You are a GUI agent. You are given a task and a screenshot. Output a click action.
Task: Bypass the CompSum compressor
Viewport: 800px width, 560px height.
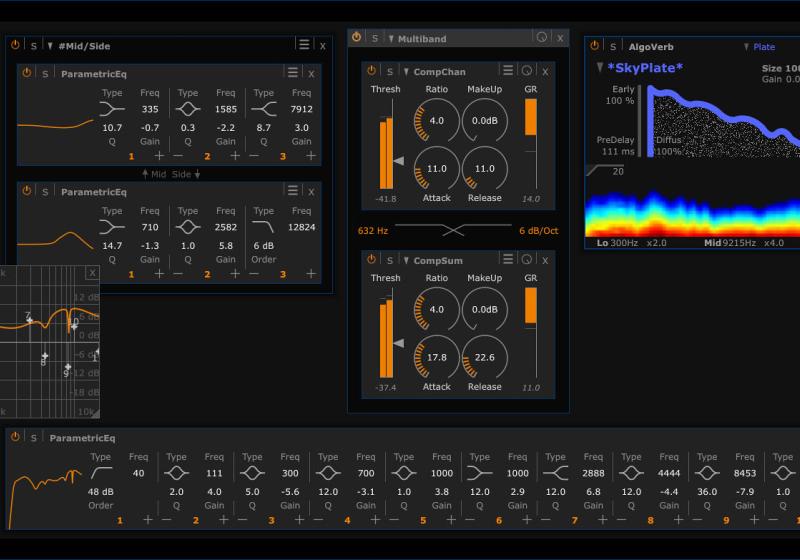pyautogui.click(x=371, y=259)
